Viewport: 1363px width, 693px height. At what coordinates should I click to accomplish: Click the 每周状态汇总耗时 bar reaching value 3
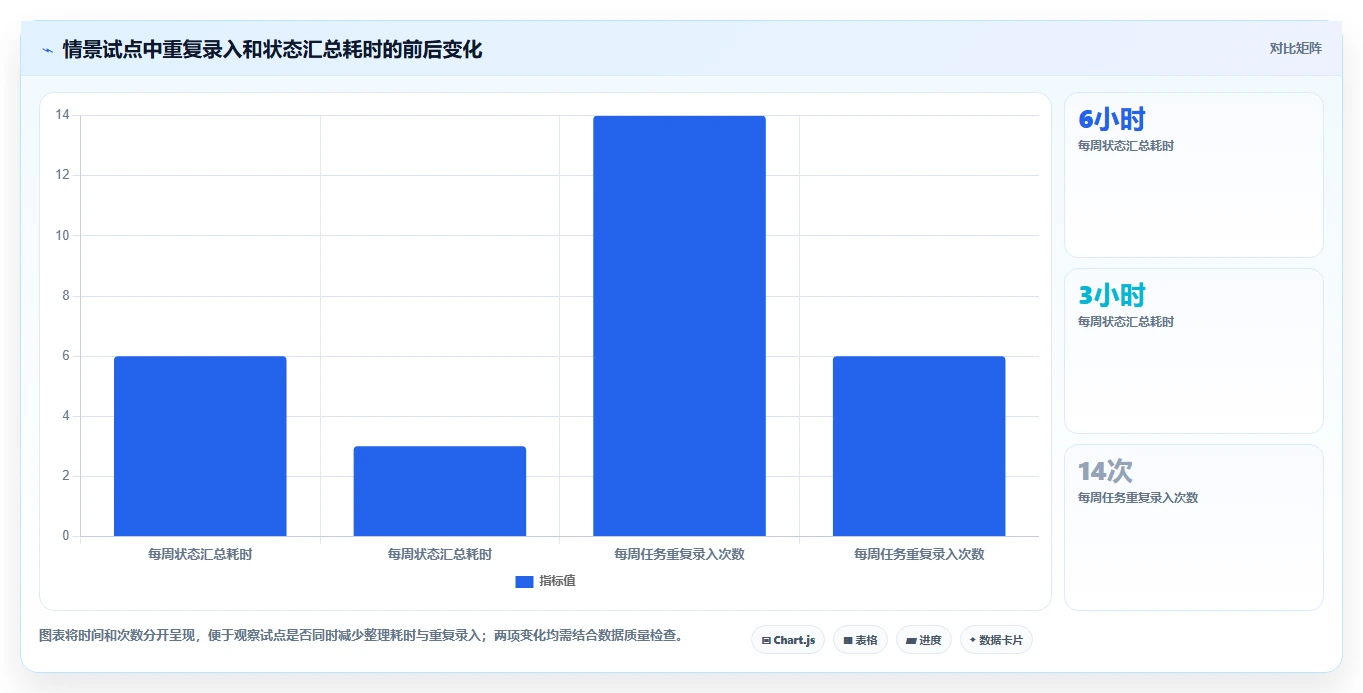point(440,491)
